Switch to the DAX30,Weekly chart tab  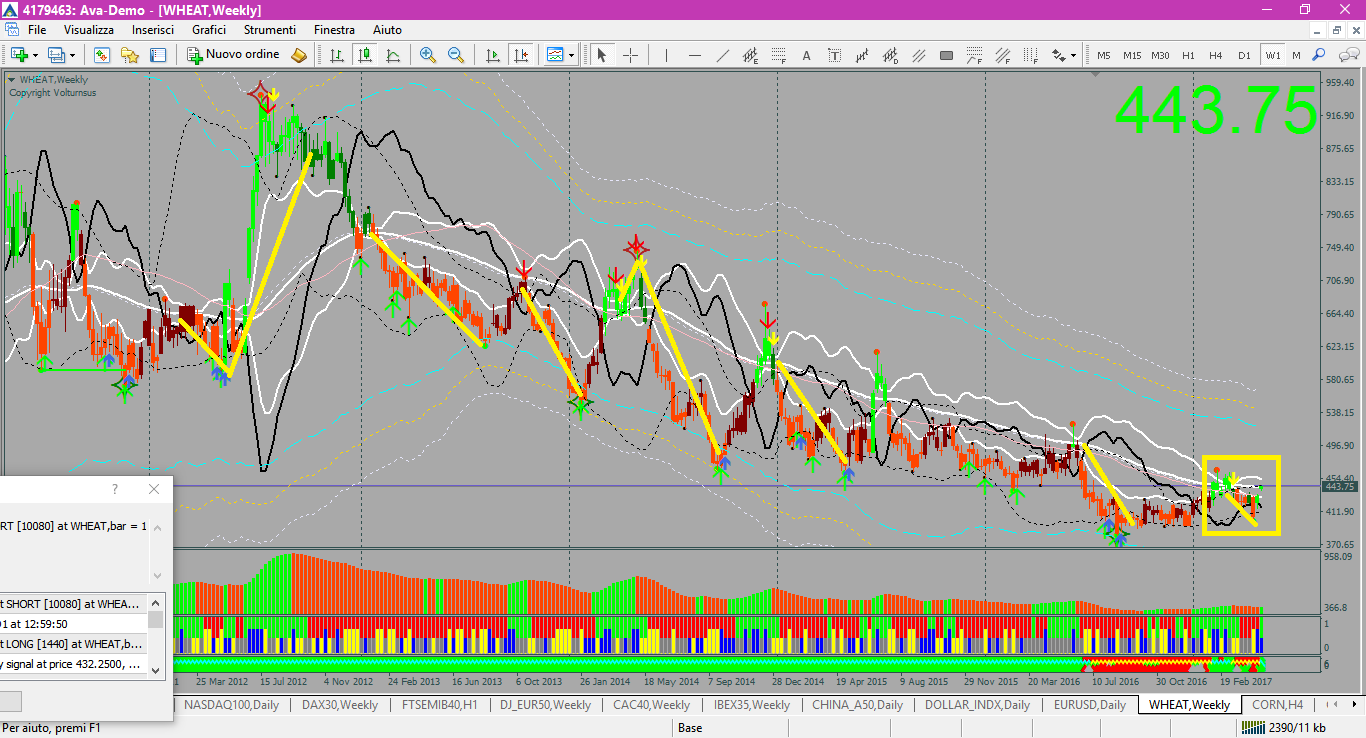pyautogui.click(x=340, y=705)
